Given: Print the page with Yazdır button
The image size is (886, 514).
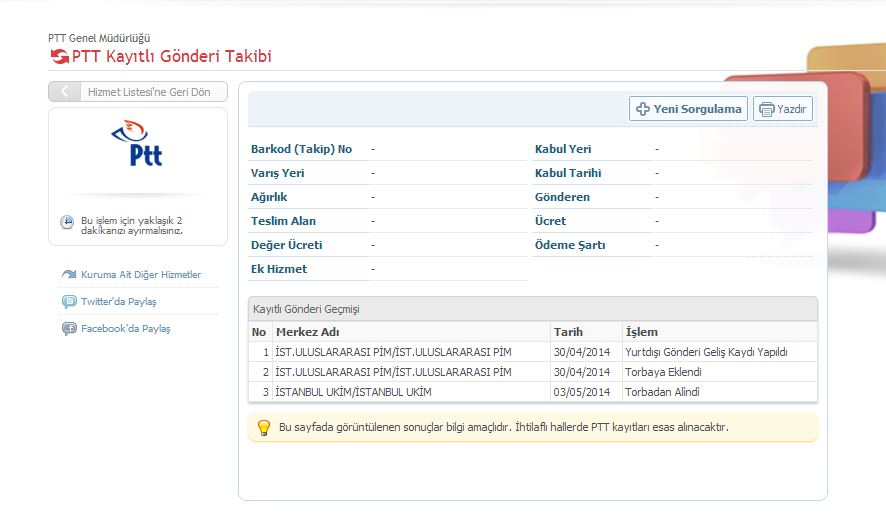Looking at the screenshot, I should pos(783,108).
